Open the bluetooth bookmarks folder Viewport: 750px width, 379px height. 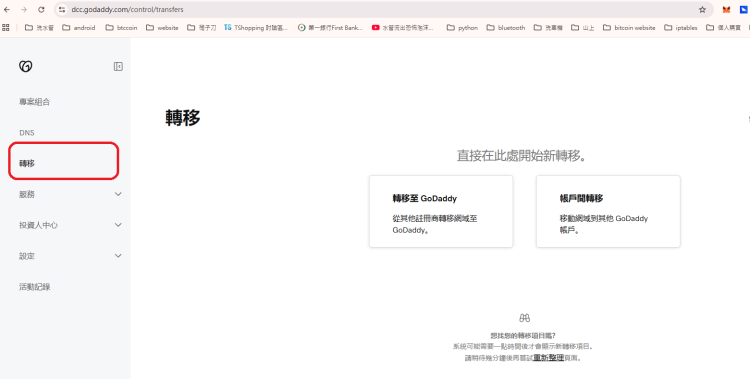pos(506,28)
